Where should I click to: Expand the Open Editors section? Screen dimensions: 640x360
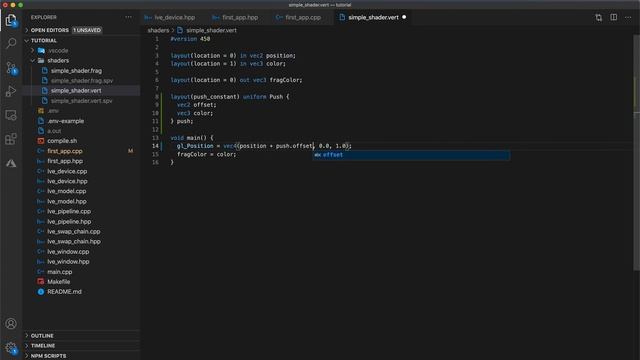coord(82,30)
